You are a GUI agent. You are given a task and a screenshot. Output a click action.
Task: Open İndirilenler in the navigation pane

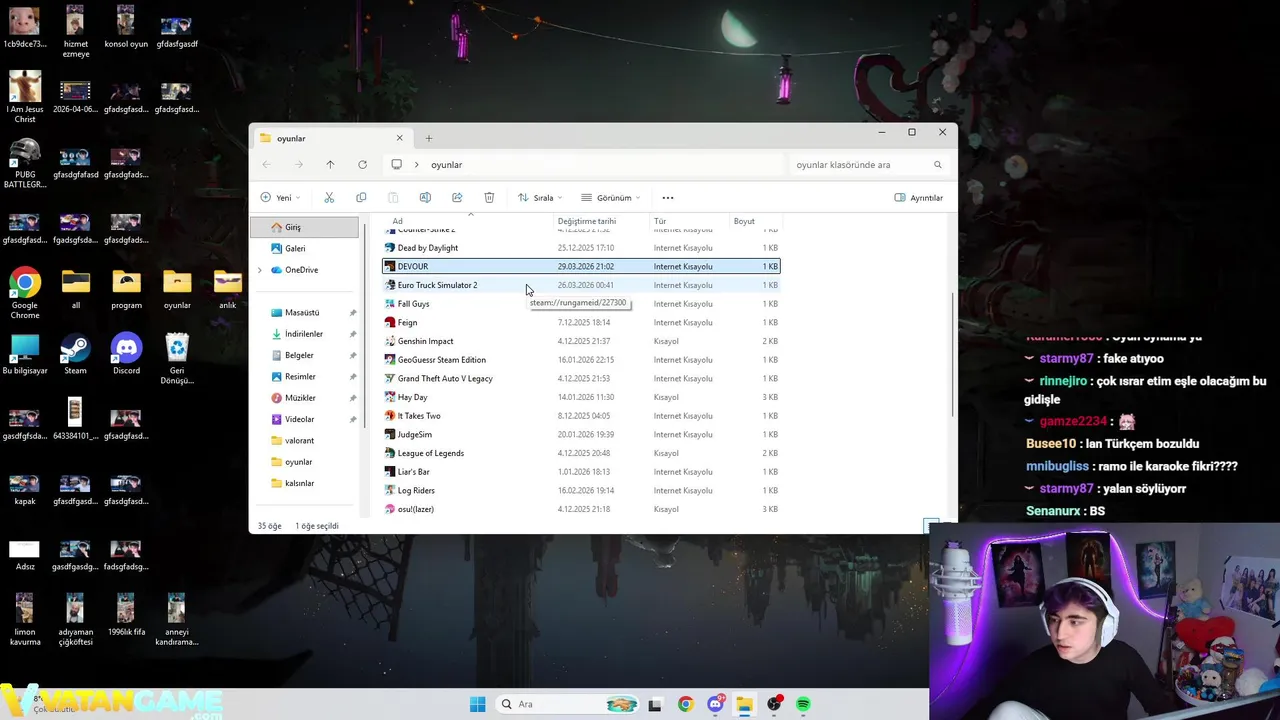pos(304,334)
